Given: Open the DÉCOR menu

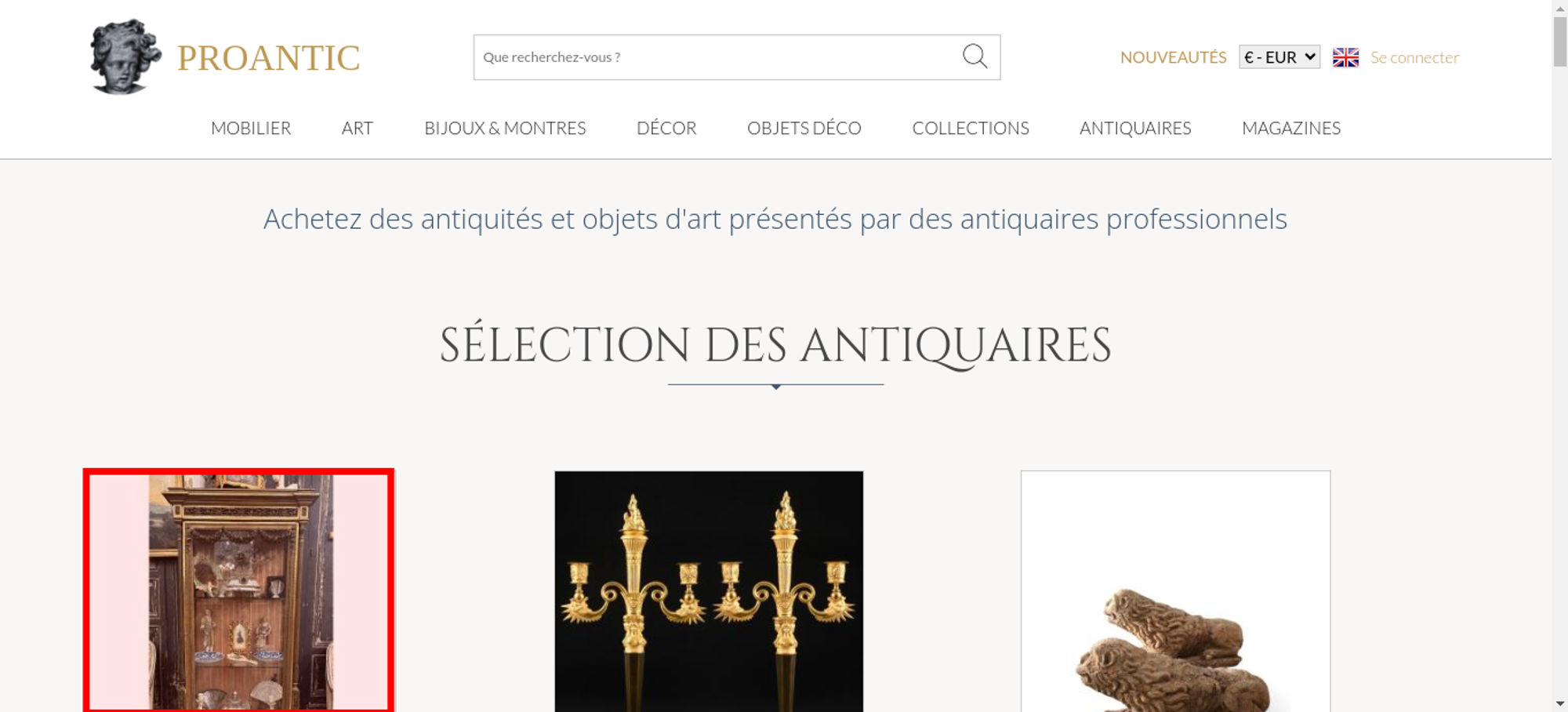Looking at the screenshot, I should [x=666, y=128].
